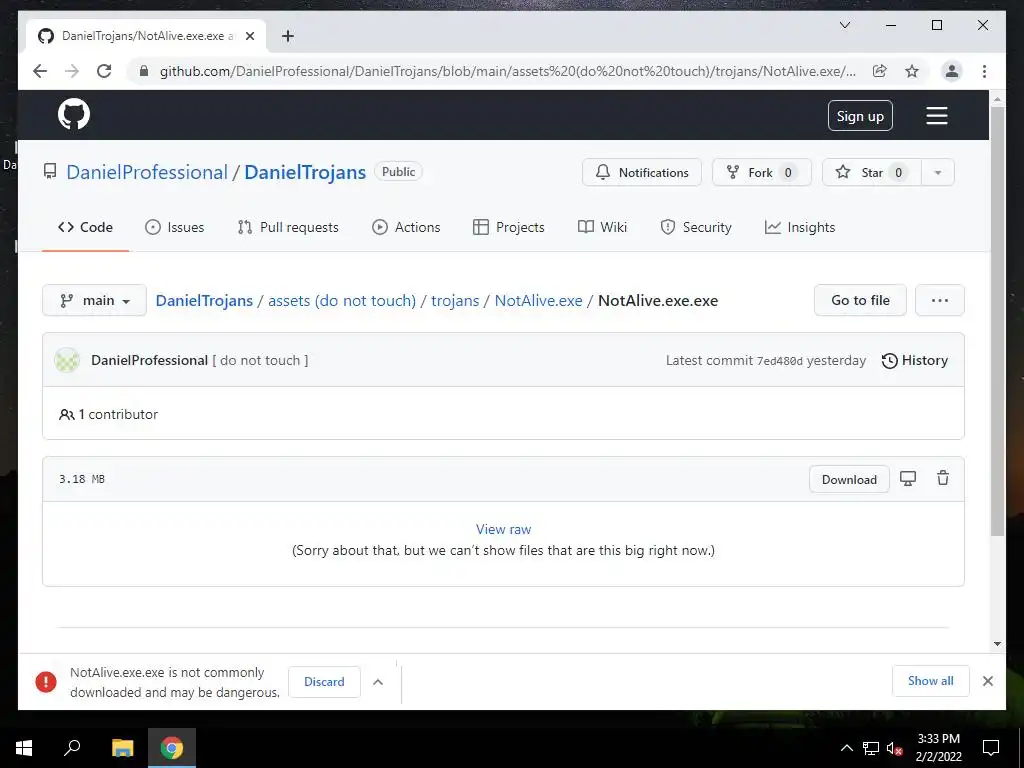Image resolution: width=1024 pixels, height=768 pixels.
Task: Click the NotAlive.exe breadcrumb folder
Action: point(538,300)
